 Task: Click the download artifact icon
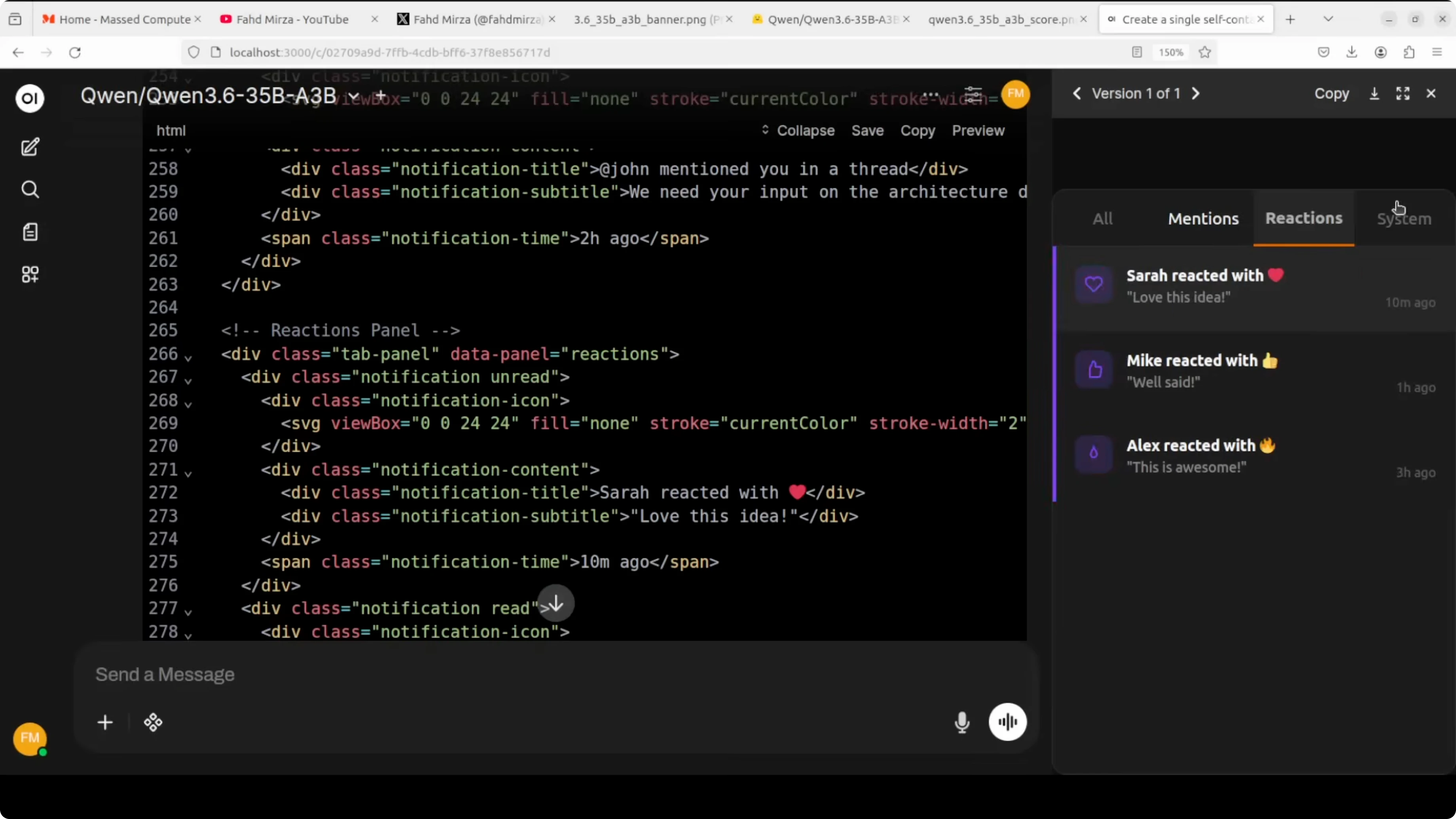(x=1374, y=94)
